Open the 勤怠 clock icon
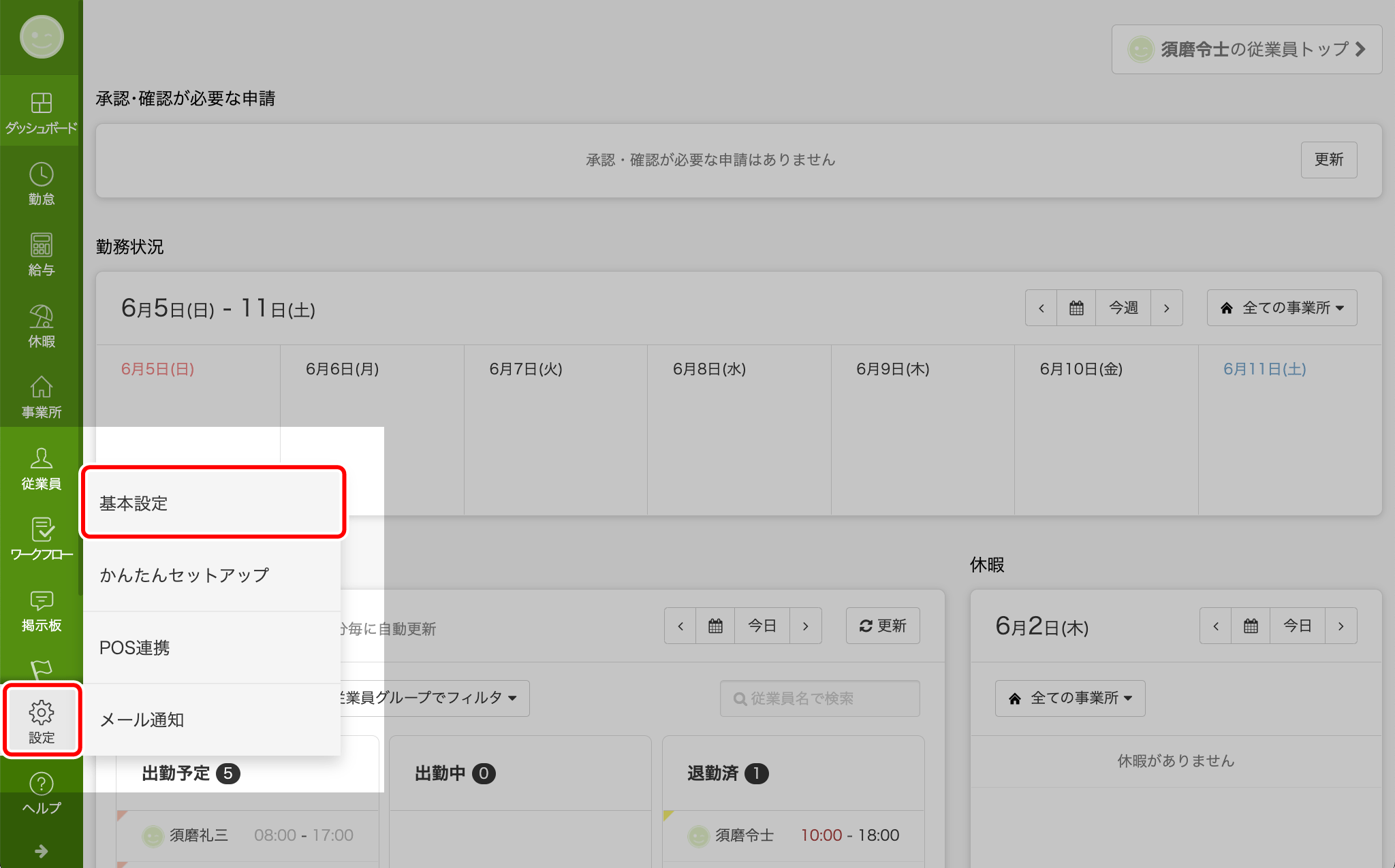 tap(41, 184)
